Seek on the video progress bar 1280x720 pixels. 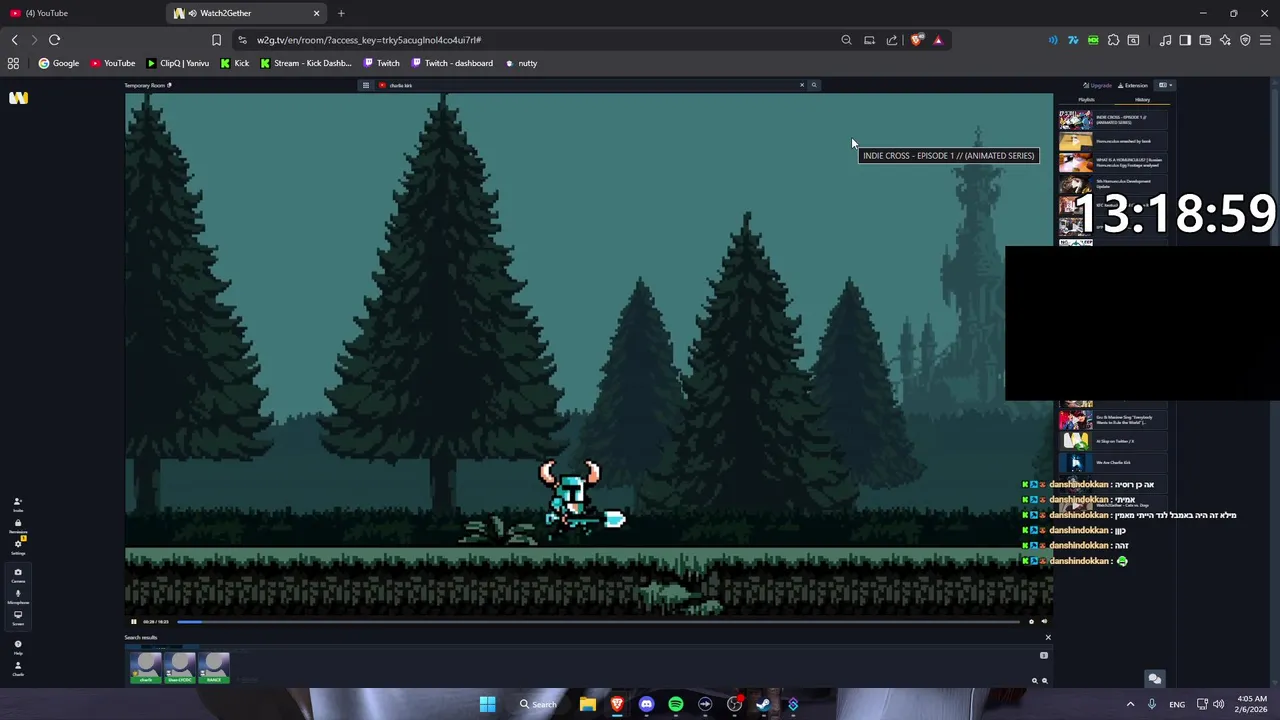click(598, 622)
